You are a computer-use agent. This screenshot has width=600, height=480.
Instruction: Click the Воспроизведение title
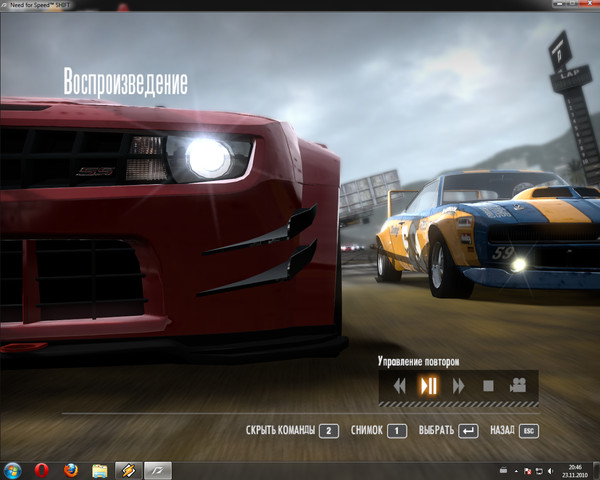tap(126, 82)
